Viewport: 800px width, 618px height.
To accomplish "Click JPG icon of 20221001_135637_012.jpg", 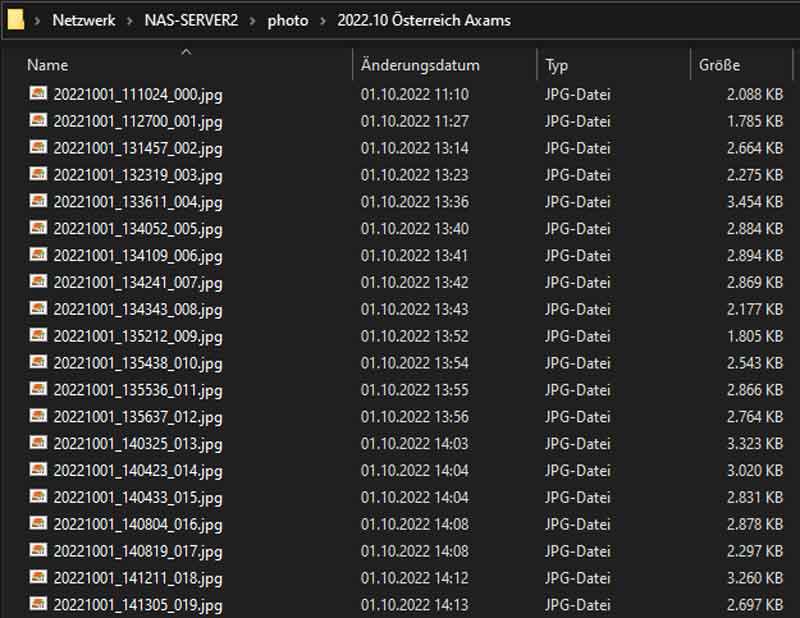I will click(x=38, y=415).
